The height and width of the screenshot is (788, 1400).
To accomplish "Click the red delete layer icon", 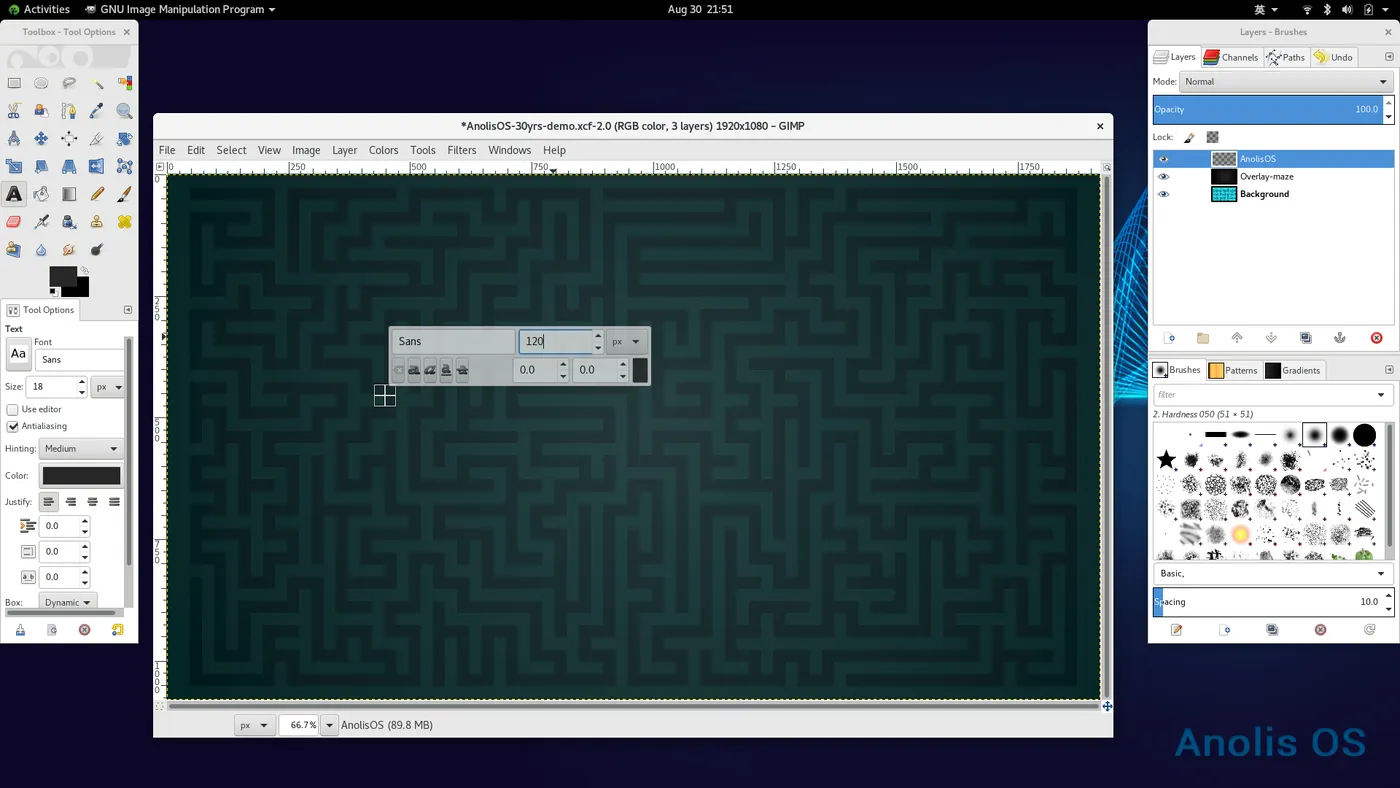I will coord(1376,338).
